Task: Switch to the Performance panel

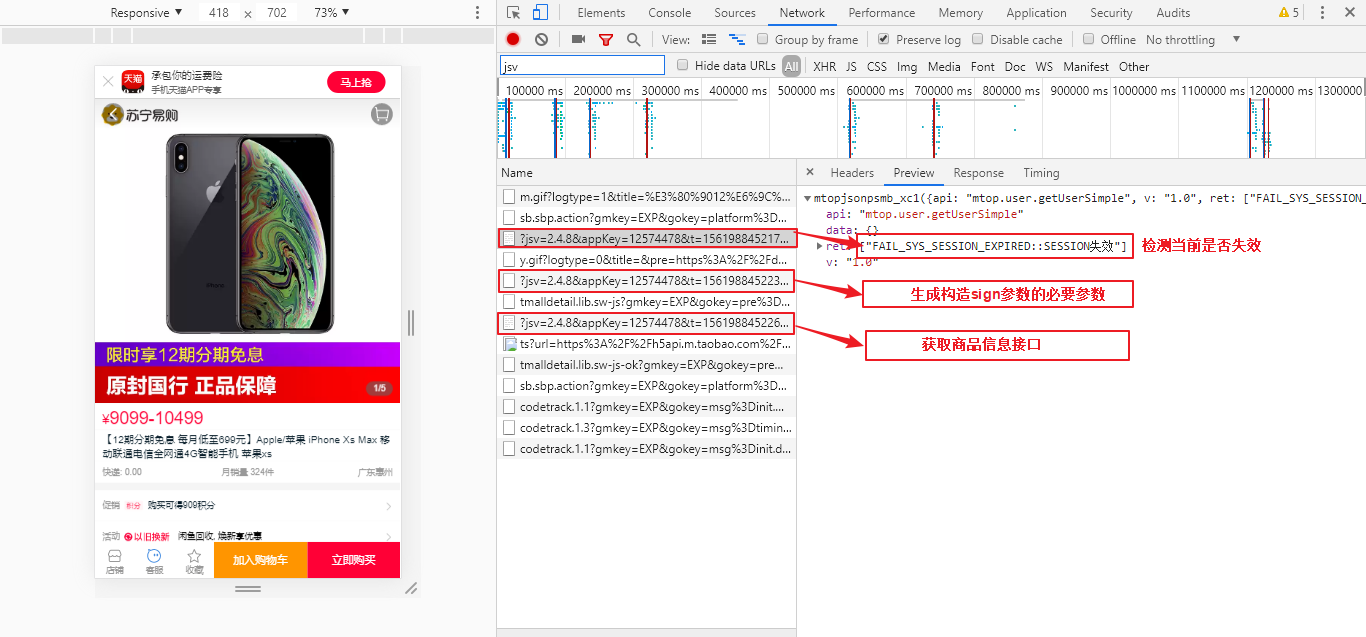Action: coord(882,13)
